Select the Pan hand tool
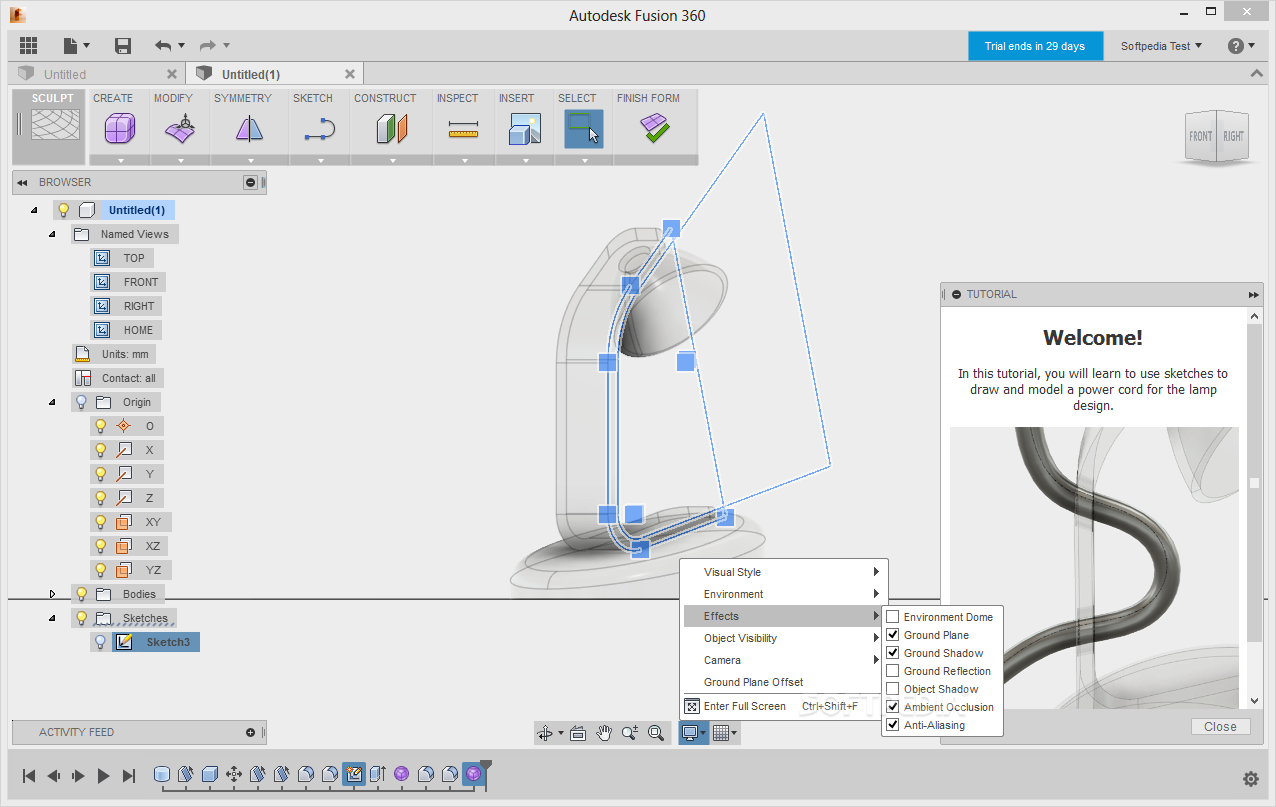Viewport: 1276px width, 807px height. point(604,733)
